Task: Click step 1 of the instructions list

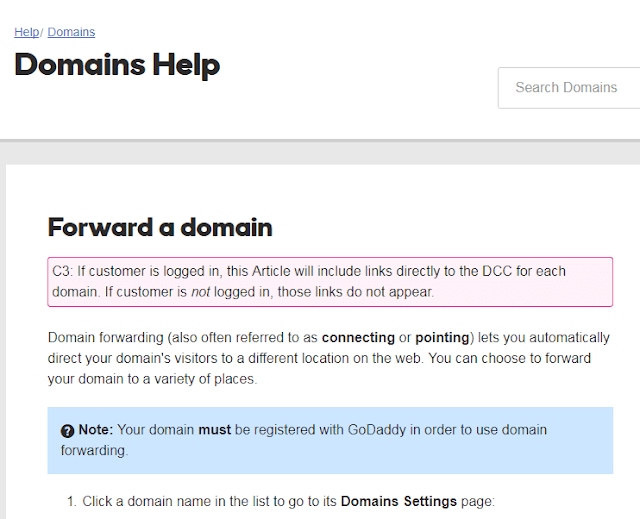Action: (280, 501)
